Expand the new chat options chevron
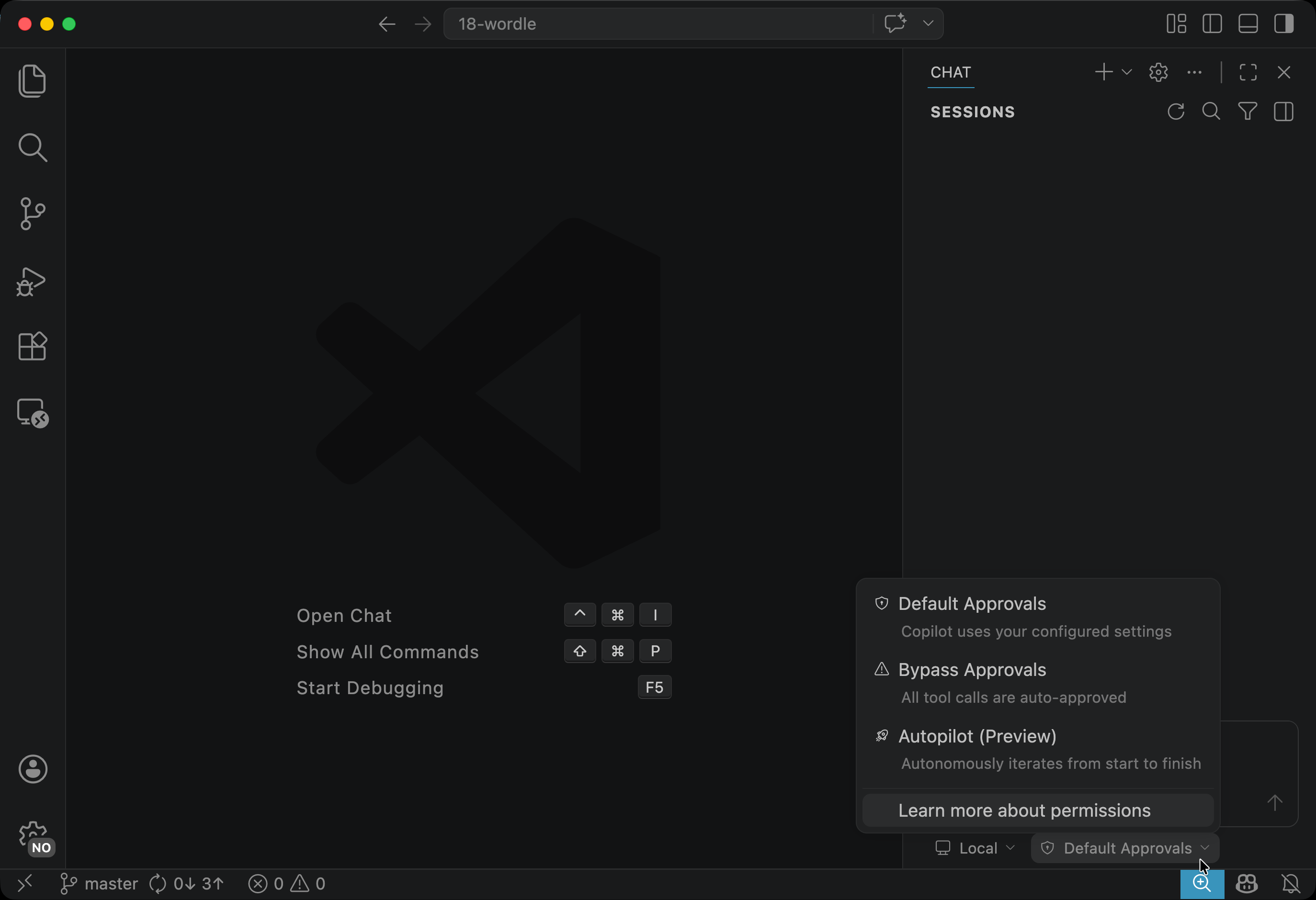Viewport: 1316px width, 900px height. click(x=1126, y=72)
